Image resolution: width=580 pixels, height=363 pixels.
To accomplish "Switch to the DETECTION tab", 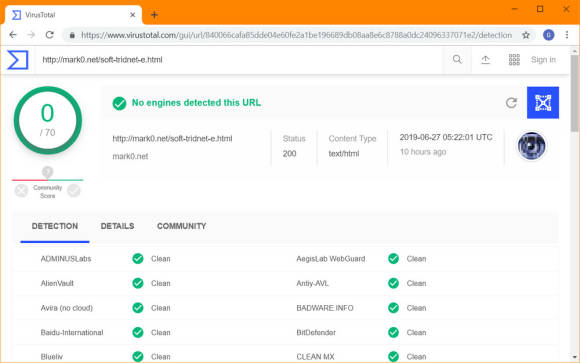I will coord(55,226).
